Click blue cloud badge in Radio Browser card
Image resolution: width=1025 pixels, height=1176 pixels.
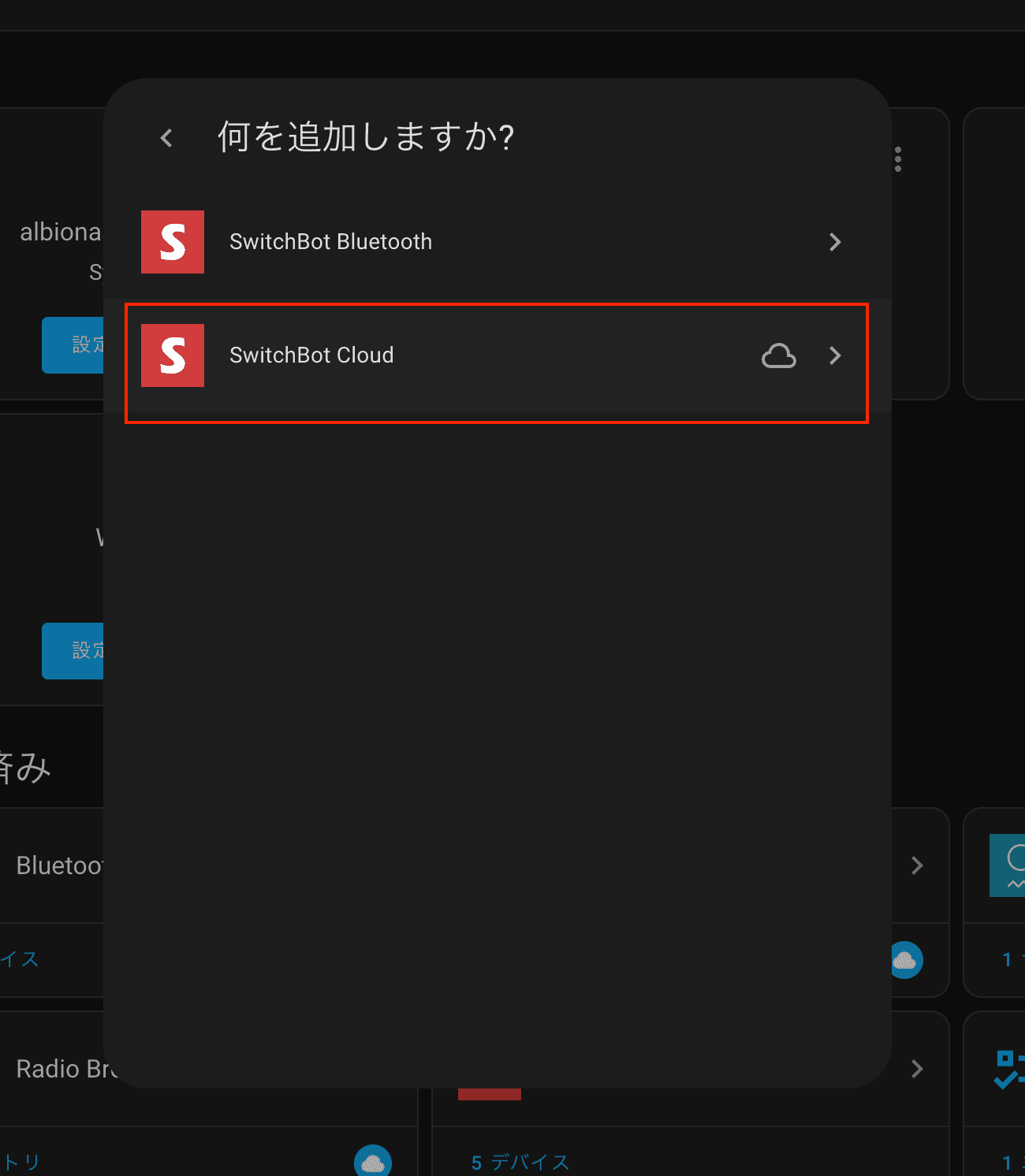coord(373,1162)
